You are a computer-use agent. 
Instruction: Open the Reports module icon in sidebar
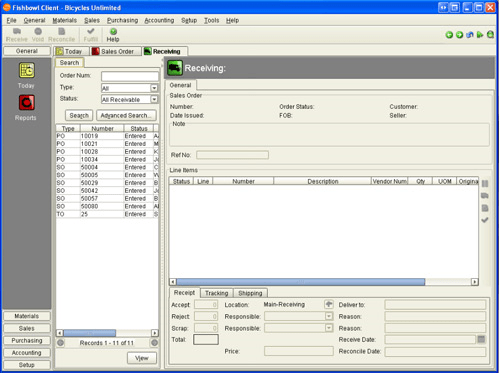click(x=26, y=102)
